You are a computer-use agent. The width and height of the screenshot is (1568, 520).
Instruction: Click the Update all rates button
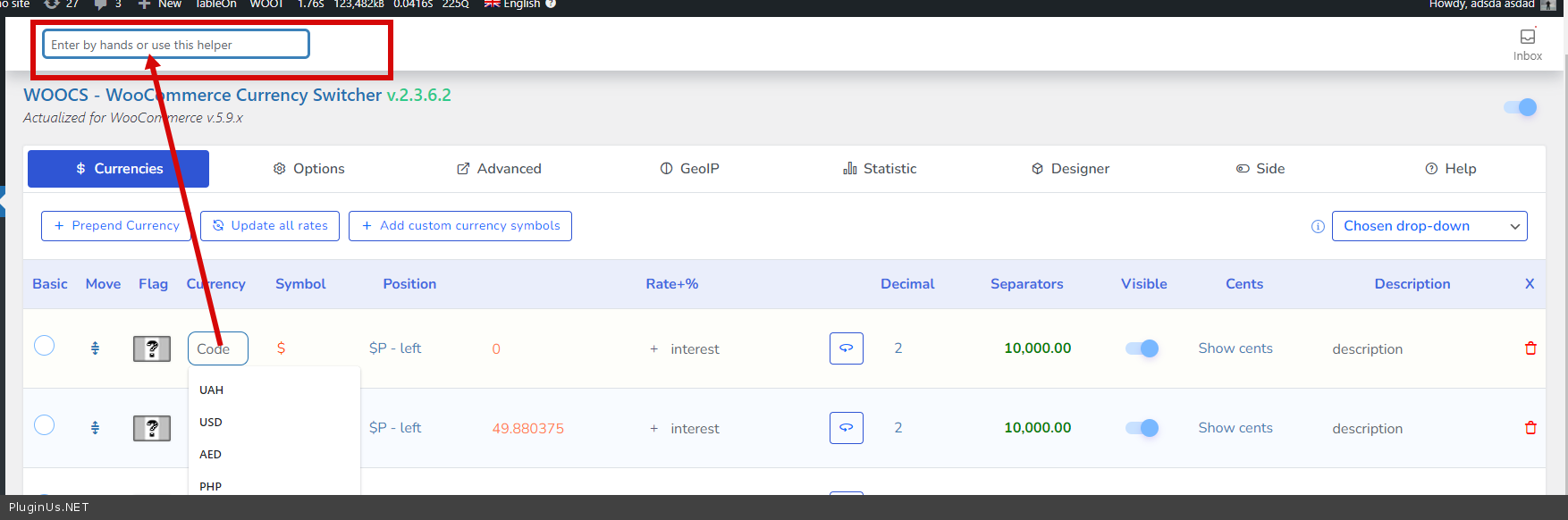coord(270,226)
